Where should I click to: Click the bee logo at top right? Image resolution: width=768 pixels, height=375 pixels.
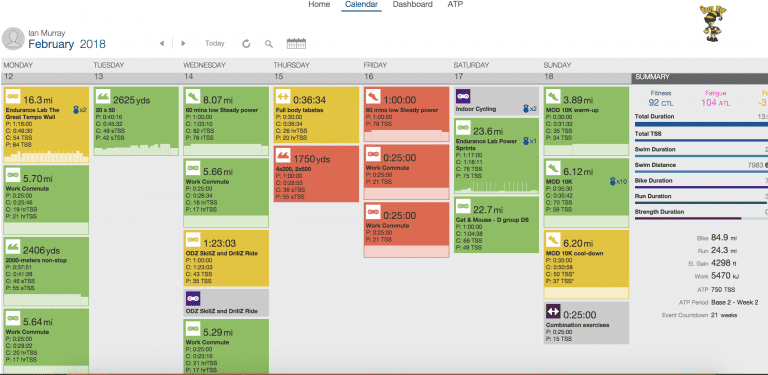714,24
